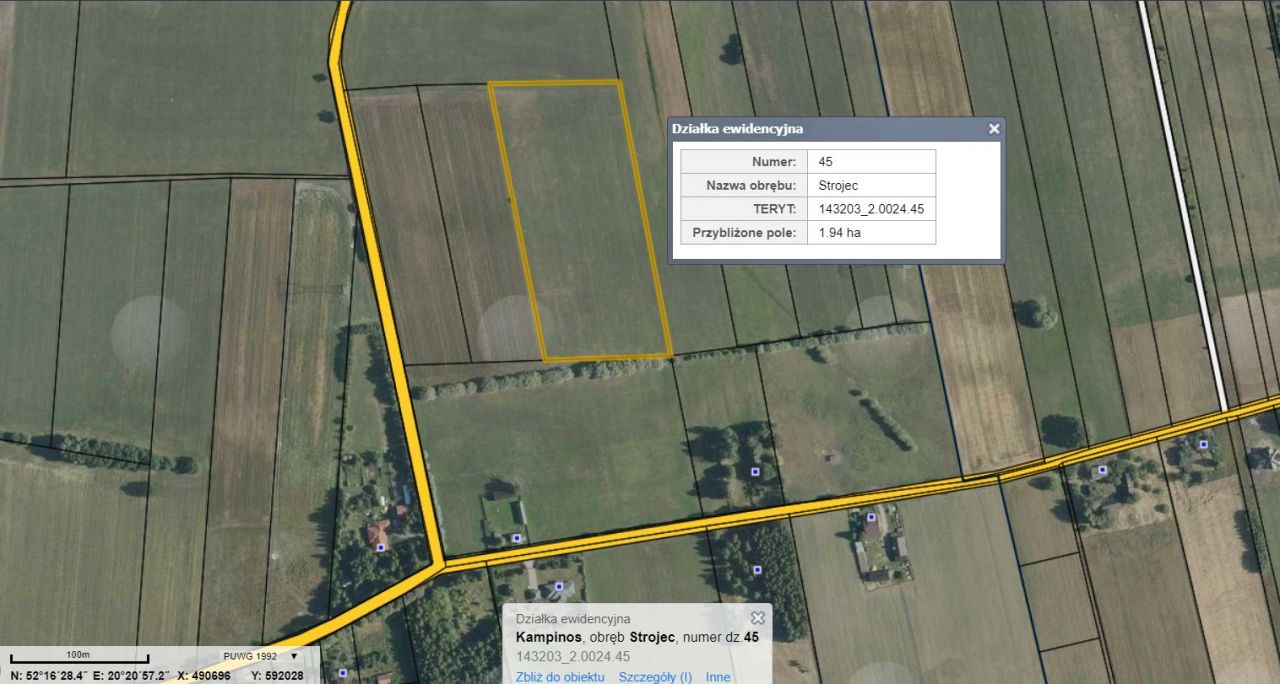Select the parcel number value 45

click(871, 162)
